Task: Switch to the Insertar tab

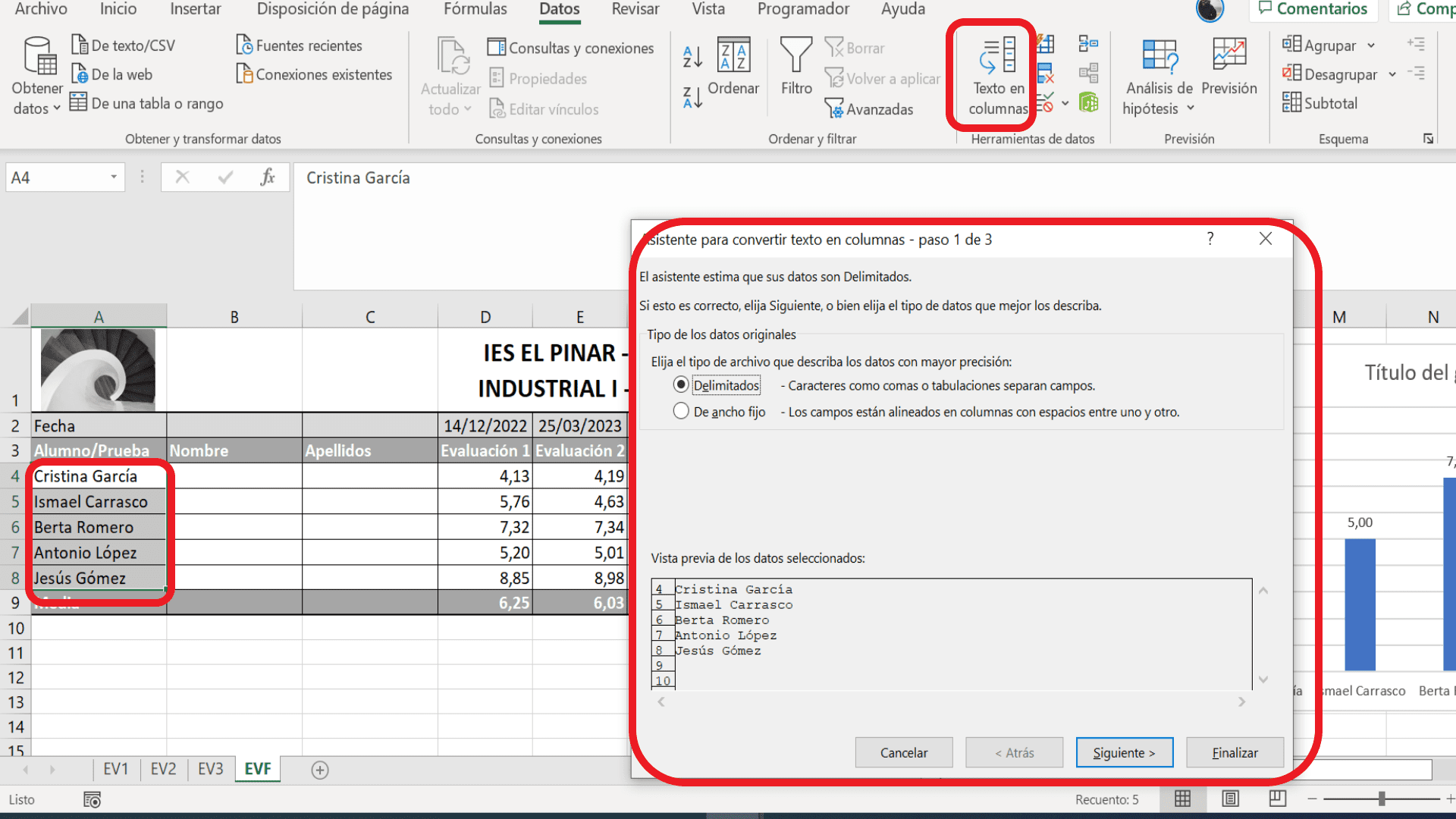Action: click(x=196, y=9)
